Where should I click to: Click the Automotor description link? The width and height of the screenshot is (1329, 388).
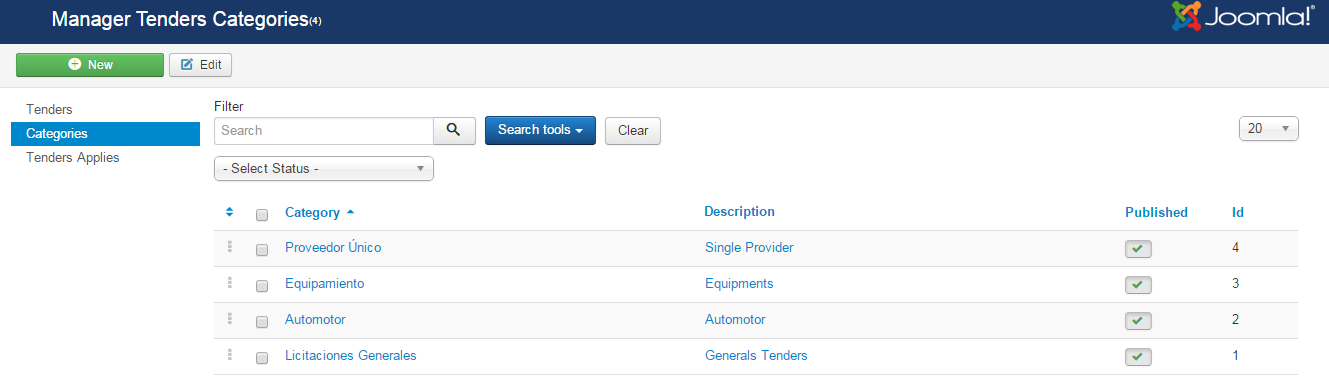click(735, 319)
